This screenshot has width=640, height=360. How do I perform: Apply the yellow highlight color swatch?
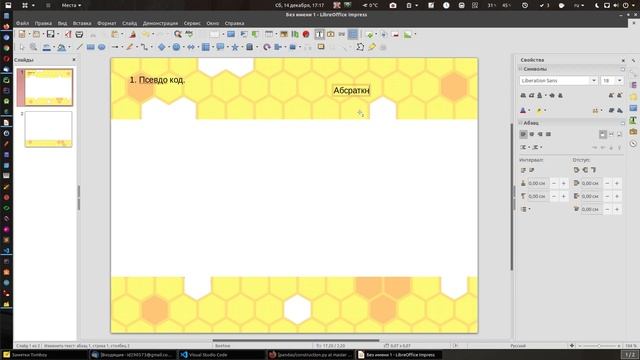point(539,111)
